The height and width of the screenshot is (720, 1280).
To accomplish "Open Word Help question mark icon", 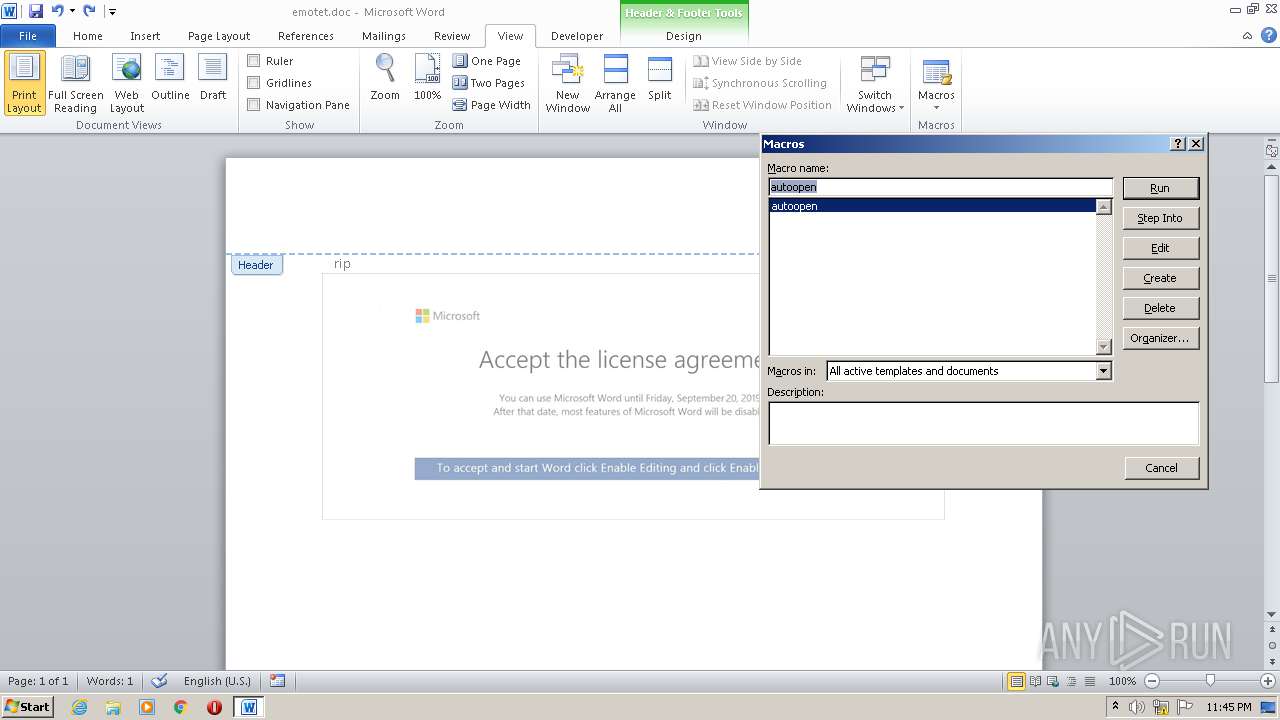I will pos(1269,36).
